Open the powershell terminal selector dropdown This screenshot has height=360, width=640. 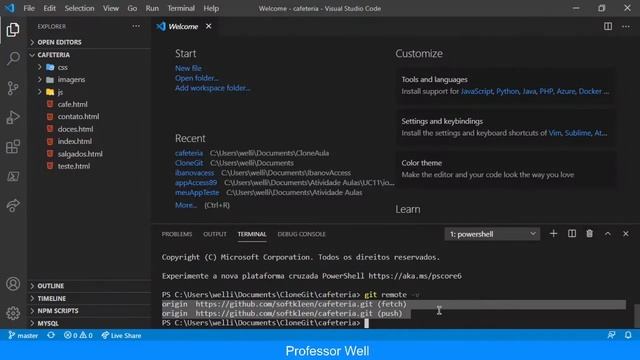[492, 234]
